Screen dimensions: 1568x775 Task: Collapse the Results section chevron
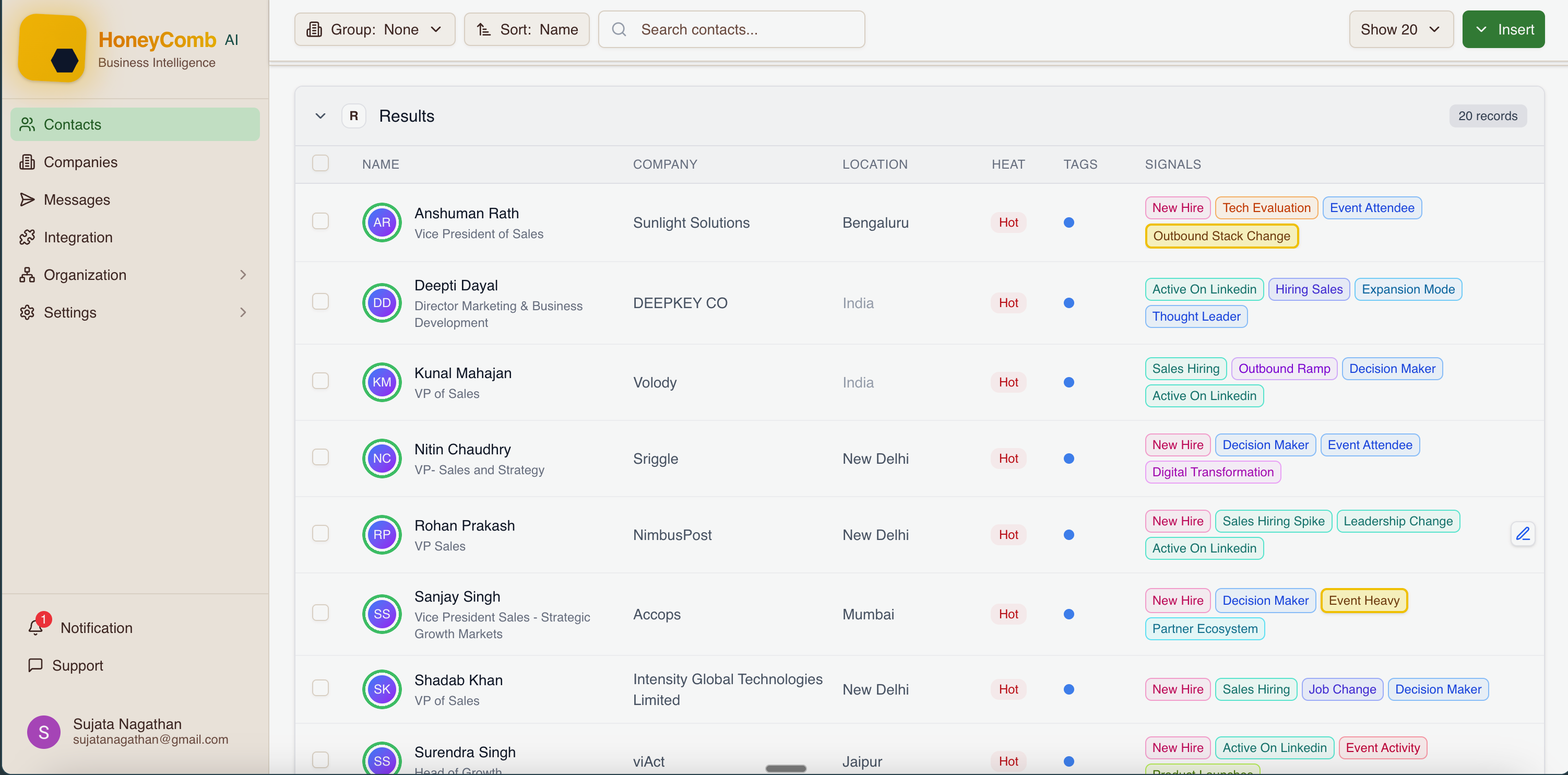tap(320, 115)
